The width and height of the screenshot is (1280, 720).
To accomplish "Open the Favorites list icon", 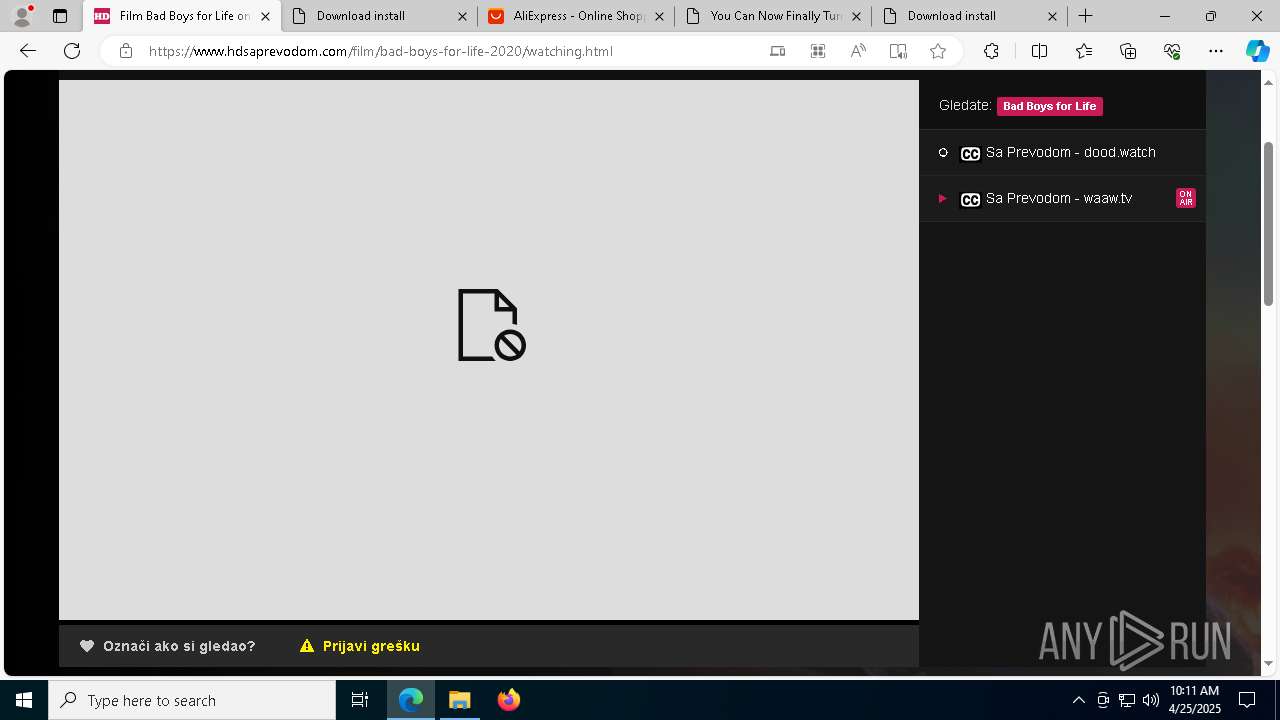I will (1084, 51).
